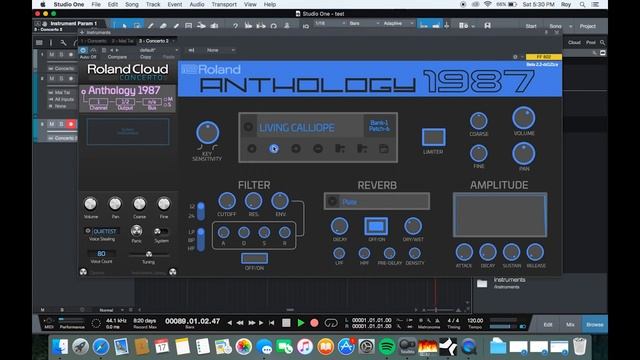This screenshot has height=360, width=640.
Task: Switch to the Browse view
Action: coord(595,324)
